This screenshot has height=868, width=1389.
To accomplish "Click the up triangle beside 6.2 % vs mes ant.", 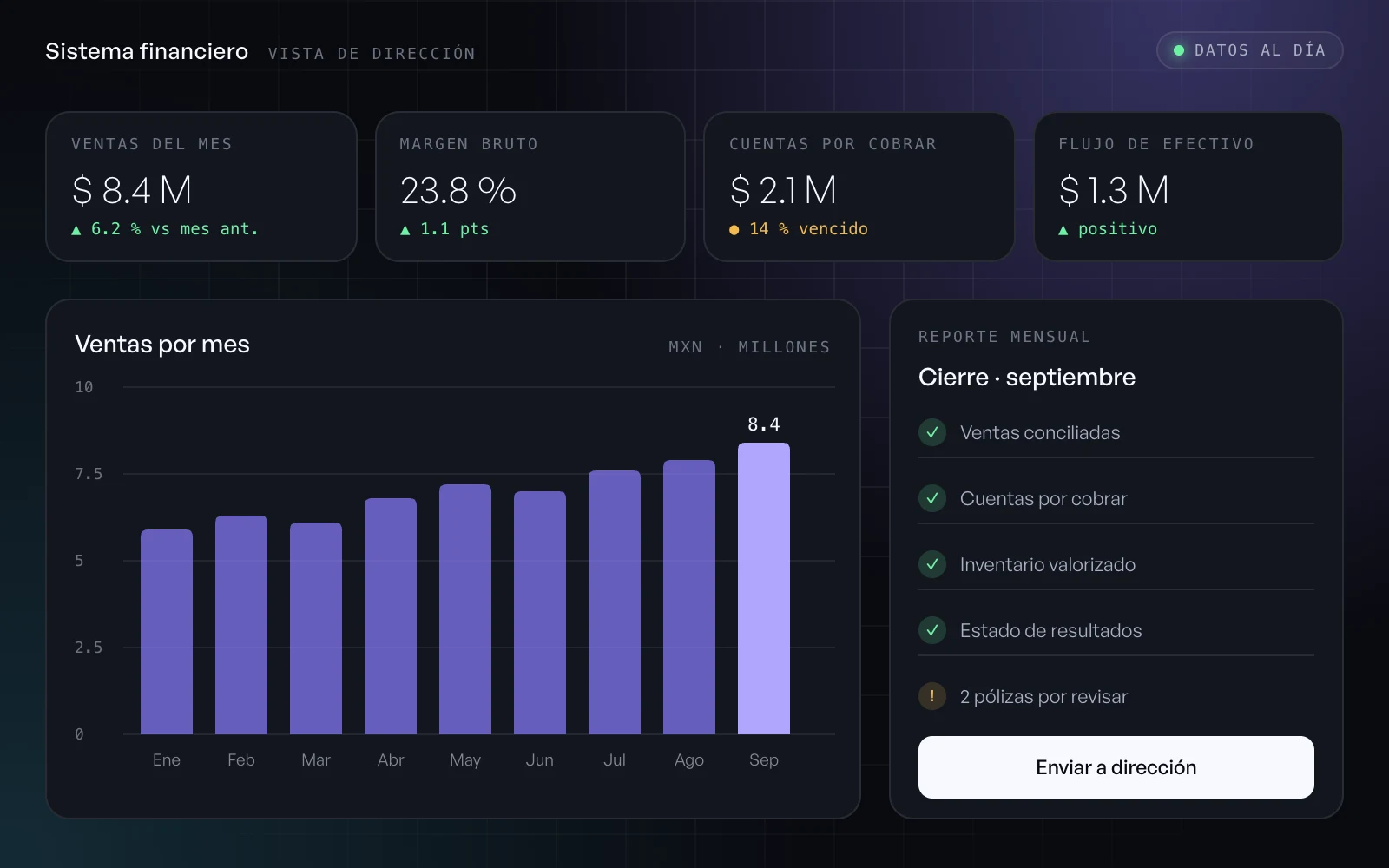I will (x=76, y=230).
